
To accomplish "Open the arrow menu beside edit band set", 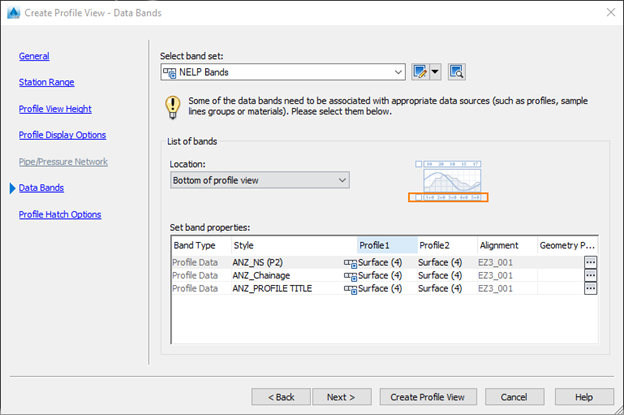I will [435, 72].
